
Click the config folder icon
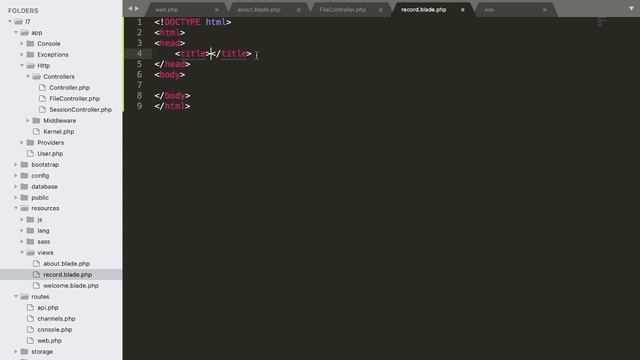[x=24, y=176]
